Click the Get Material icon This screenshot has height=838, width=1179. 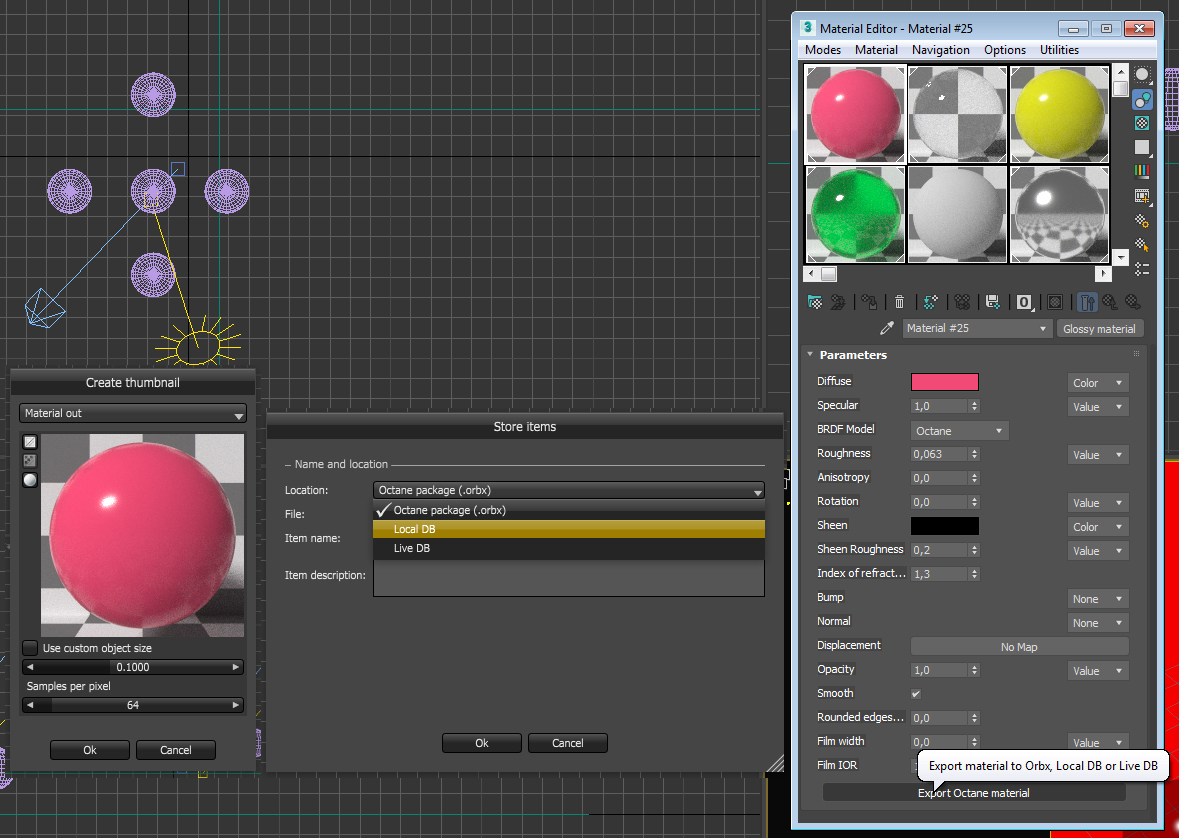pos(814,302)
